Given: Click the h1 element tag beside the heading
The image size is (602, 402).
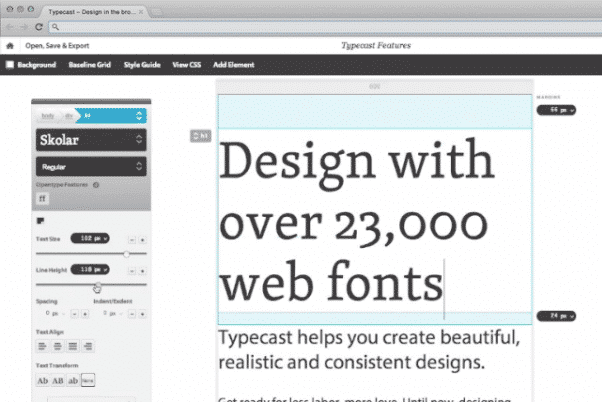Looking at the screenshot, I should pyautogui.click(x=199, y=135).
